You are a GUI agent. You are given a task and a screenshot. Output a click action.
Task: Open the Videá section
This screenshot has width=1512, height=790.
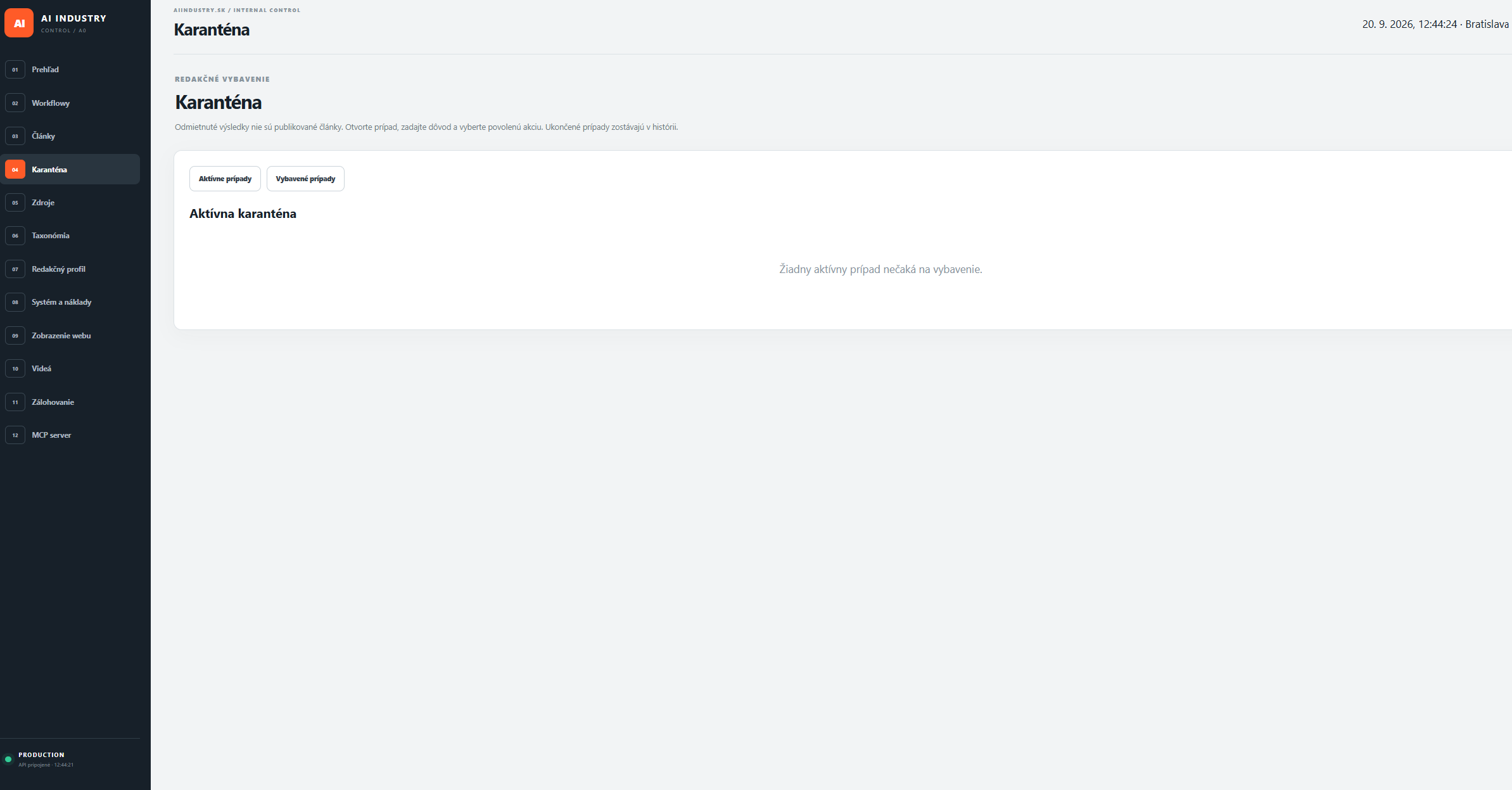70,369
